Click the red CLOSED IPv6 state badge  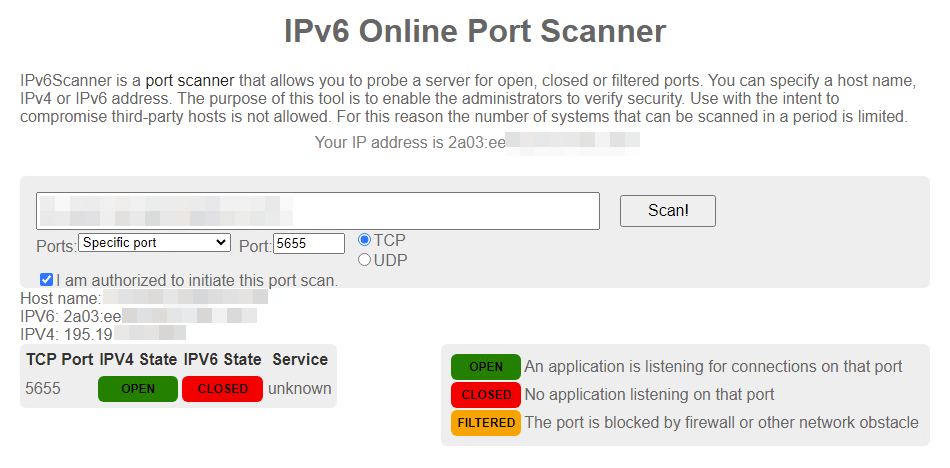tap(222, 389)
